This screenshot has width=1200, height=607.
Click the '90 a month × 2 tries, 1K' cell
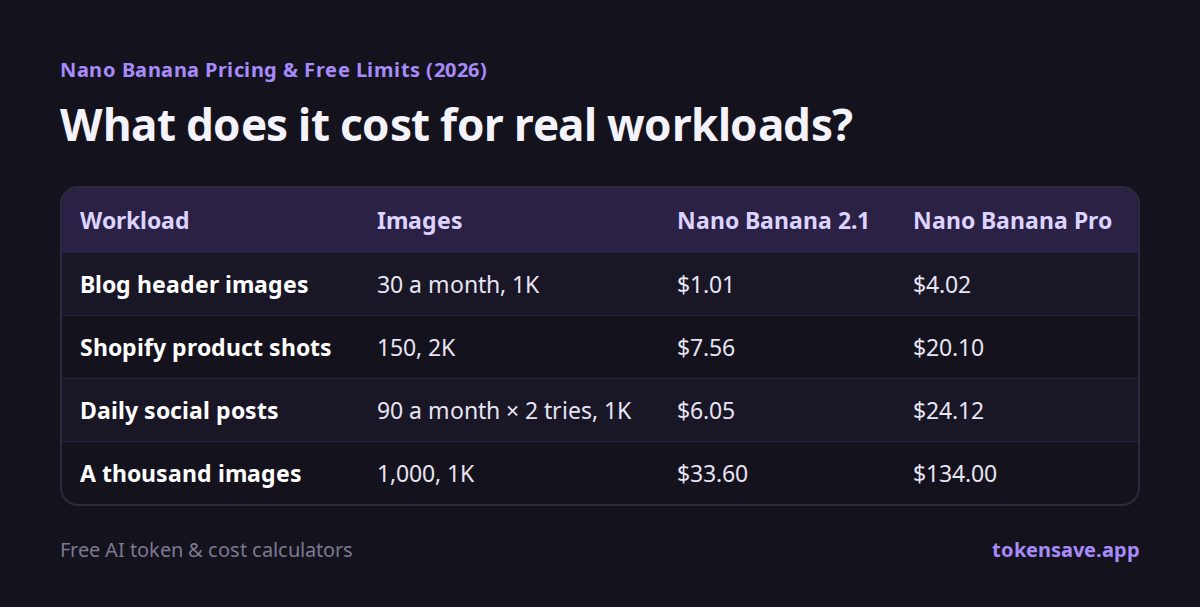[504, 411]
